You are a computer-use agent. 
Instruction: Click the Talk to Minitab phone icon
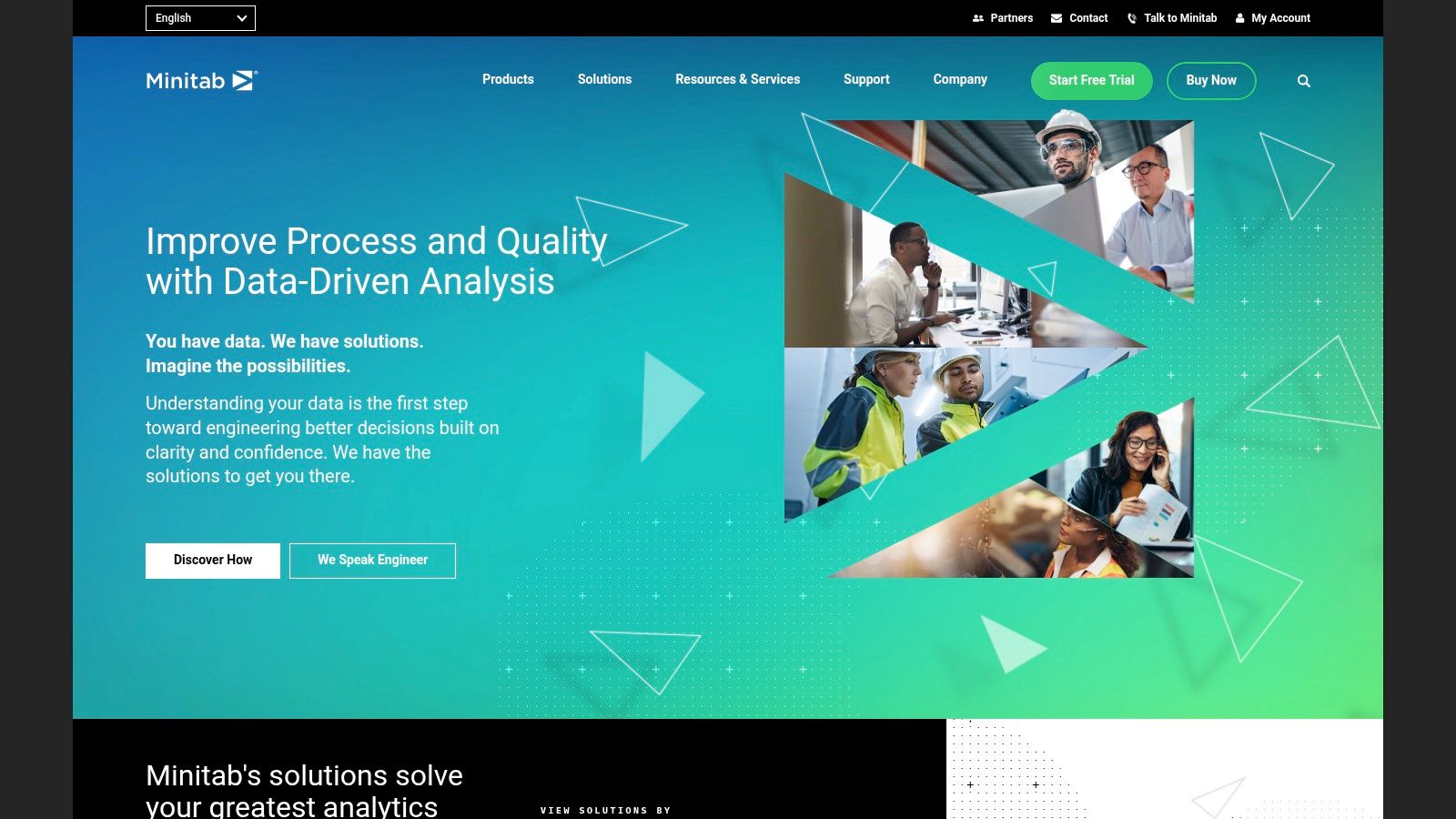[x=1132, y=18]
